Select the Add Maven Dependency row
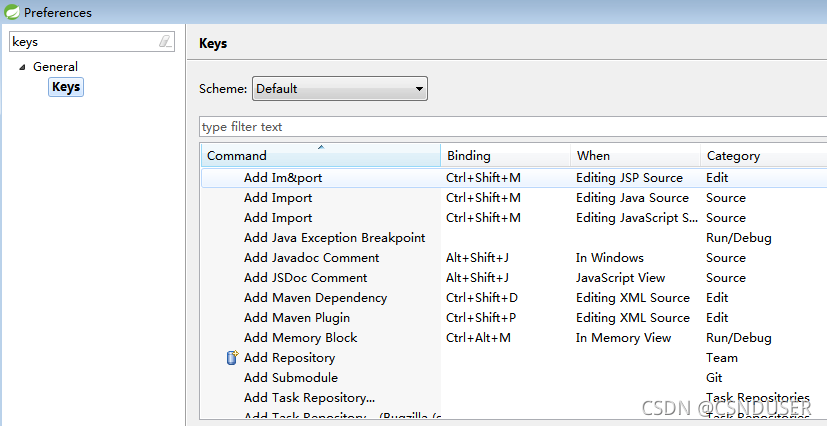The height and width of the screenshot is (426, 827). 514,298
